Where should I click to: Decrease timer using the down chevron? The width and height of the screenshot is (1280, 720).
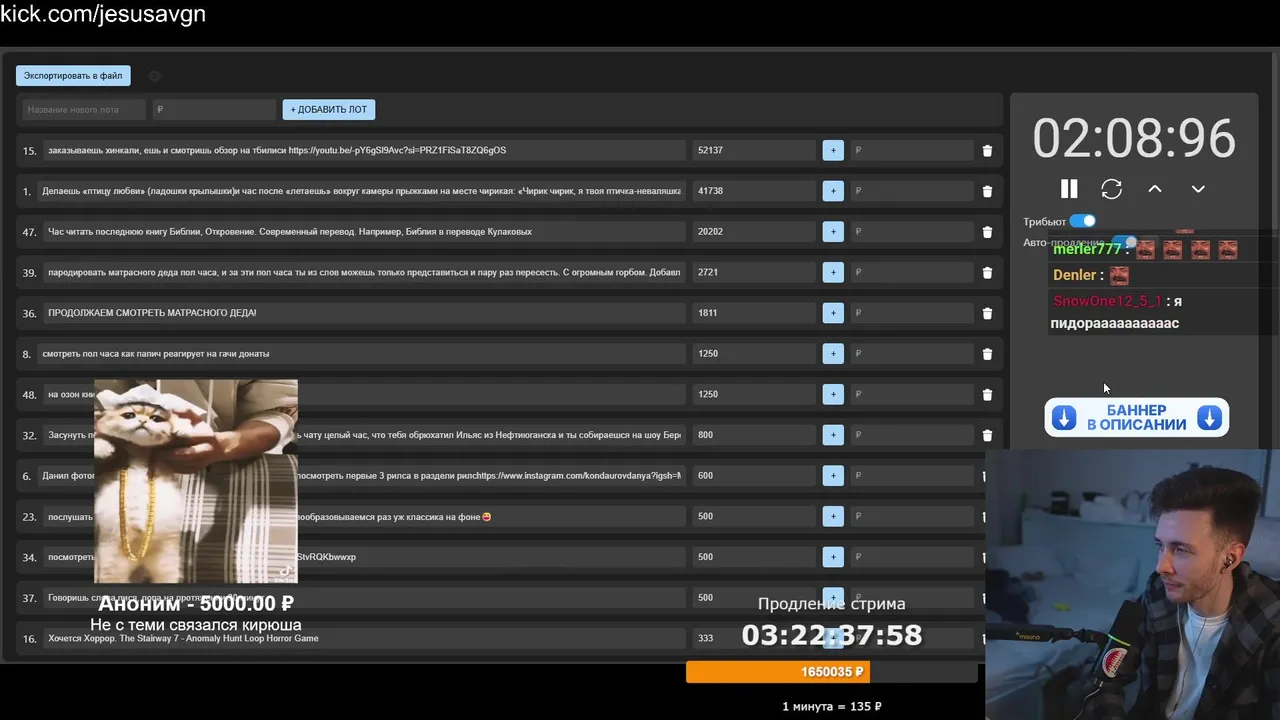(x=1198, y=189)
